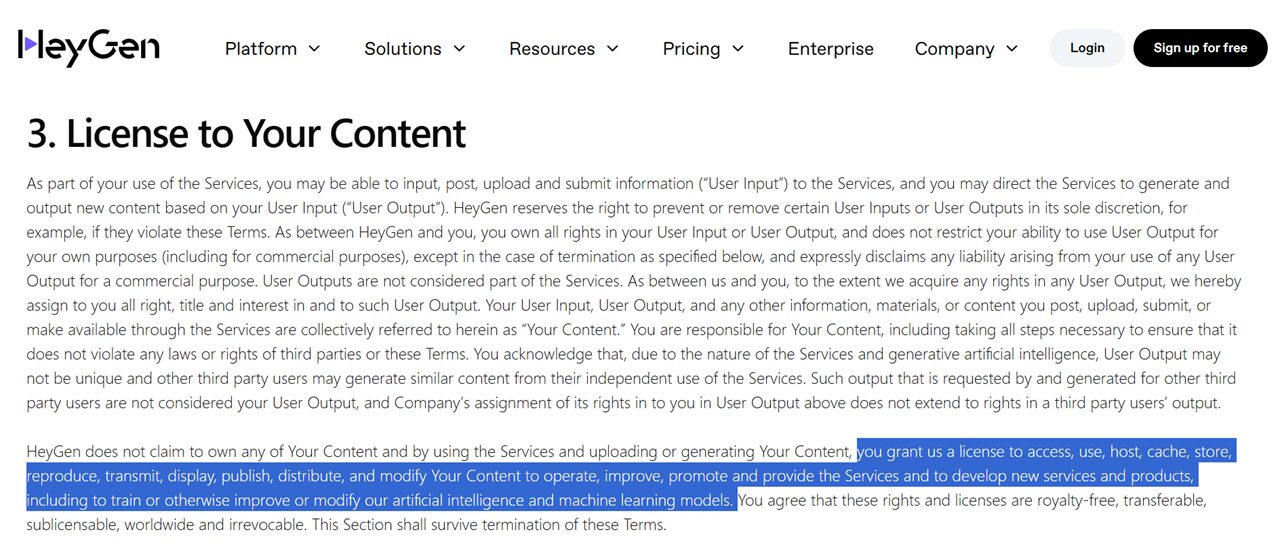The width and height of the screenshot is (1280, 549).
Task: Click the purple play triangle in HeyGen logo
Action: (x=32, y=43)
